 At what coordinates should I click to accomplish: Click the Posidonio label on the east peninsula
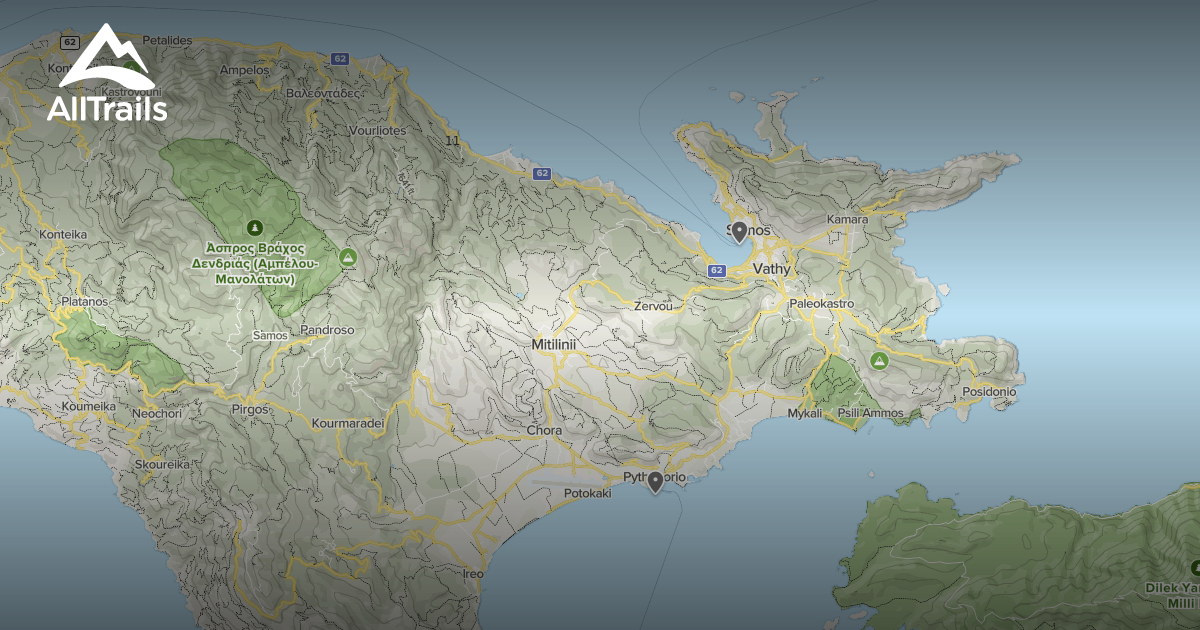[989, 392]
